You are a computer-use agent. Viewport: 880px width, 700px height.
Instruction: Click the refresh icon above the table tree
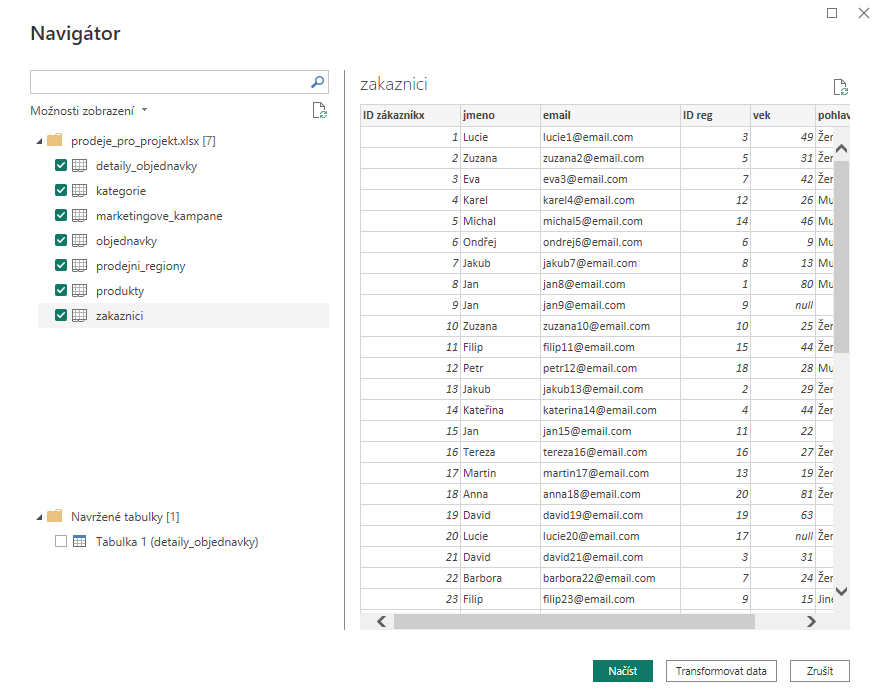tap(319, 111)
